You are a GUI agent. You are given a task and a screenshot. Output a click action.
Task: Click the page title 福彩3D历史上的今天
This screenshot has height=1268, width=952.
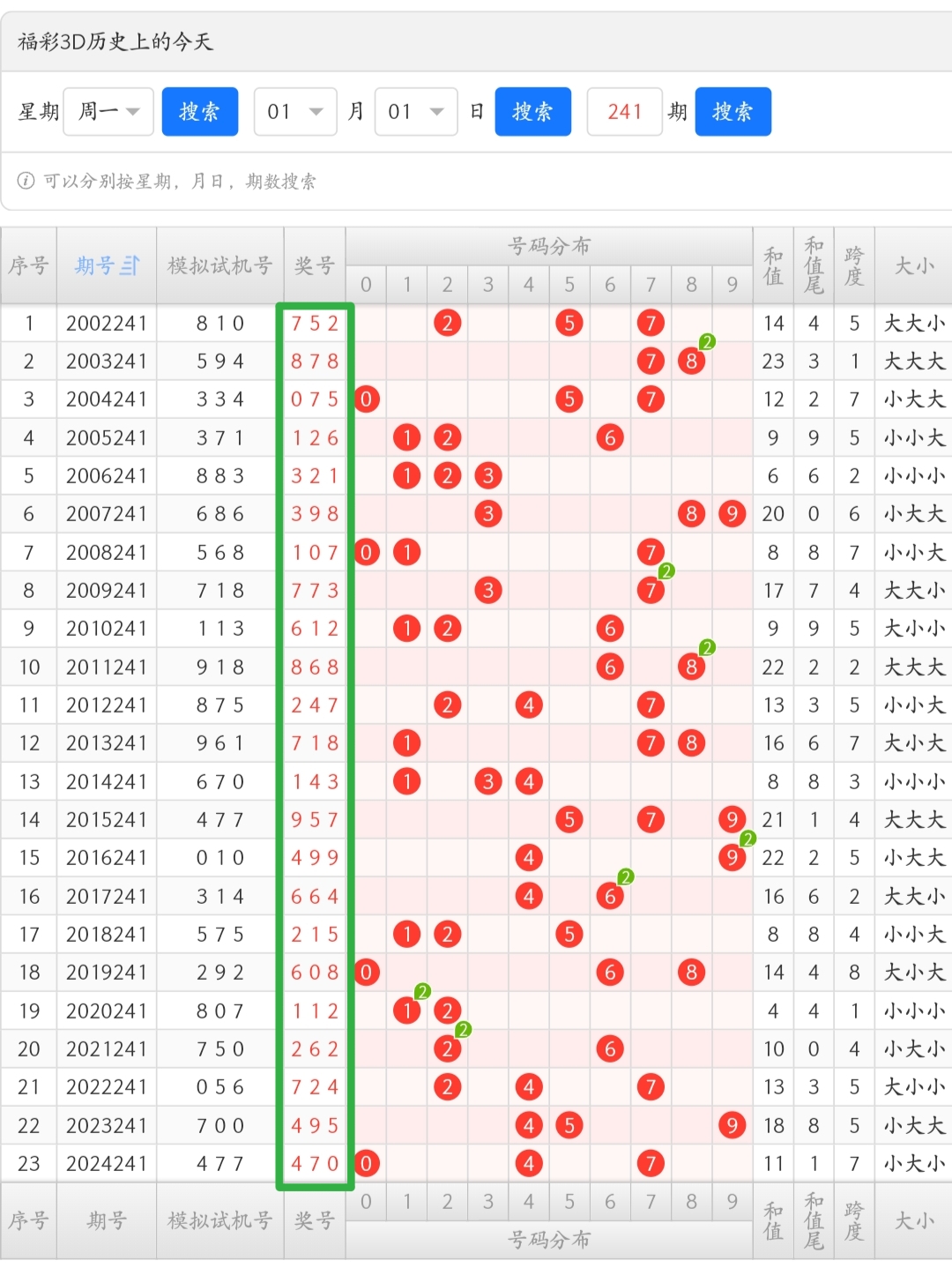coord(115,41)
